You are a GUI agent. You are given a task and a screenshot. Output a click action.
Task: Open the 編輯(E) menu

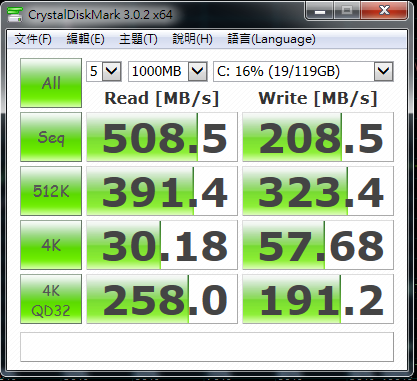pyautogui.click(x=86, y=39)
